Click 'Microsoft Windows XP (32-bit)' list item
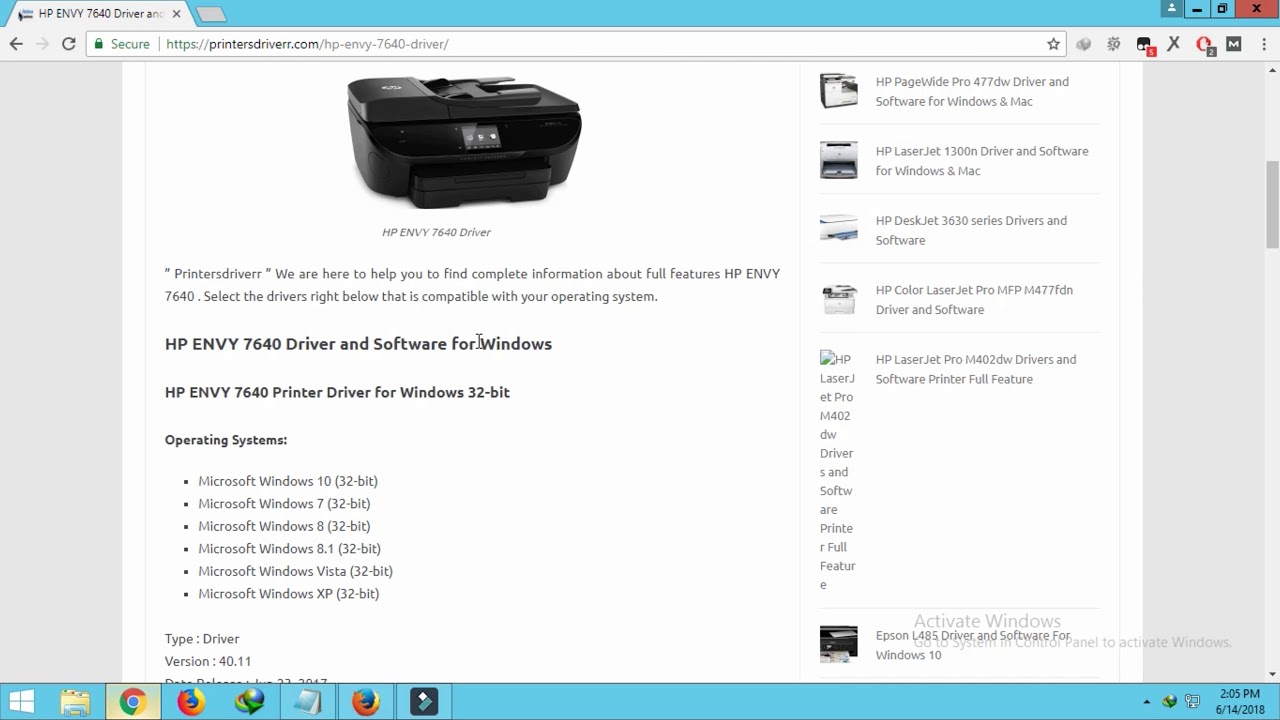 point(288,594)
